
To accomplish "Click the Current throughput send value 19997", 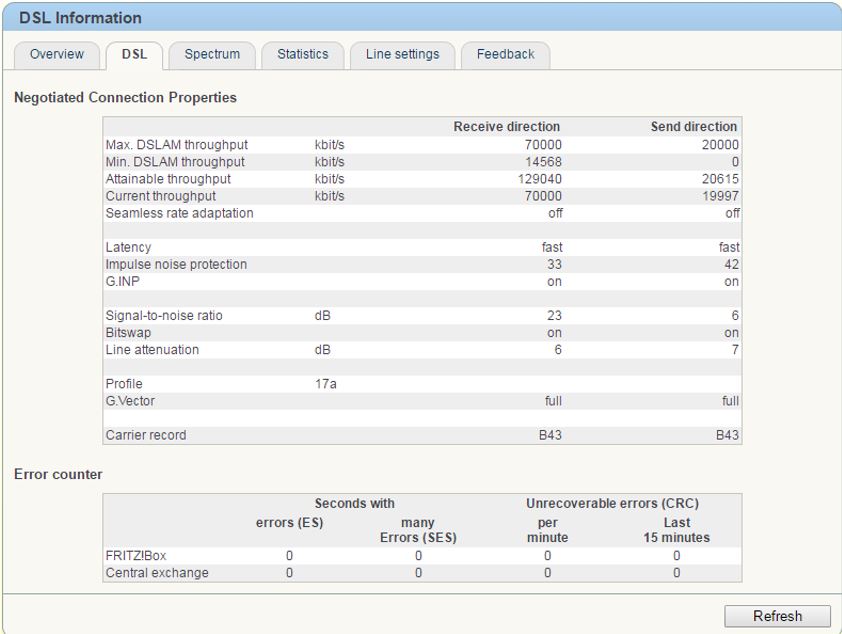I will tap(720, 196).
